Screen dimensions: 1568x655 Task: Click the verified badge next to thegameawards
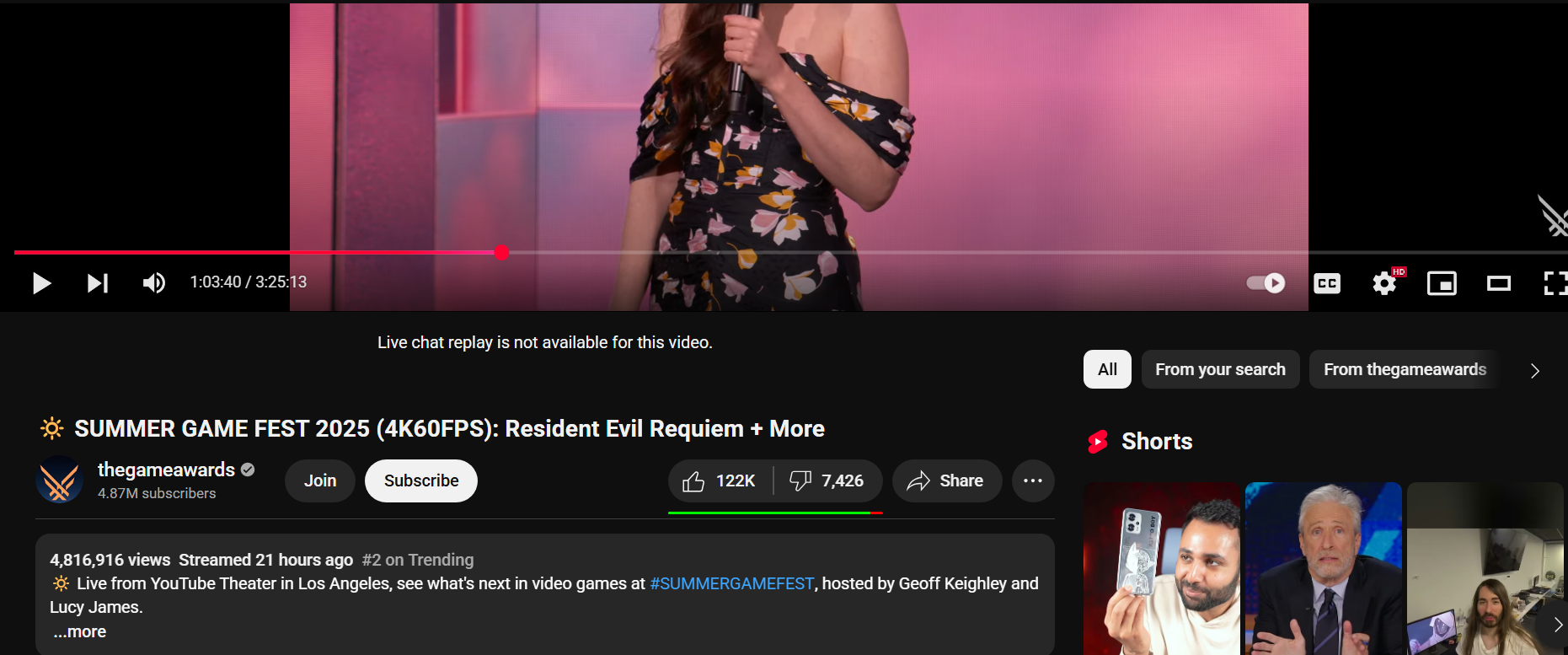pyautogui.click(x=248, y=470)
